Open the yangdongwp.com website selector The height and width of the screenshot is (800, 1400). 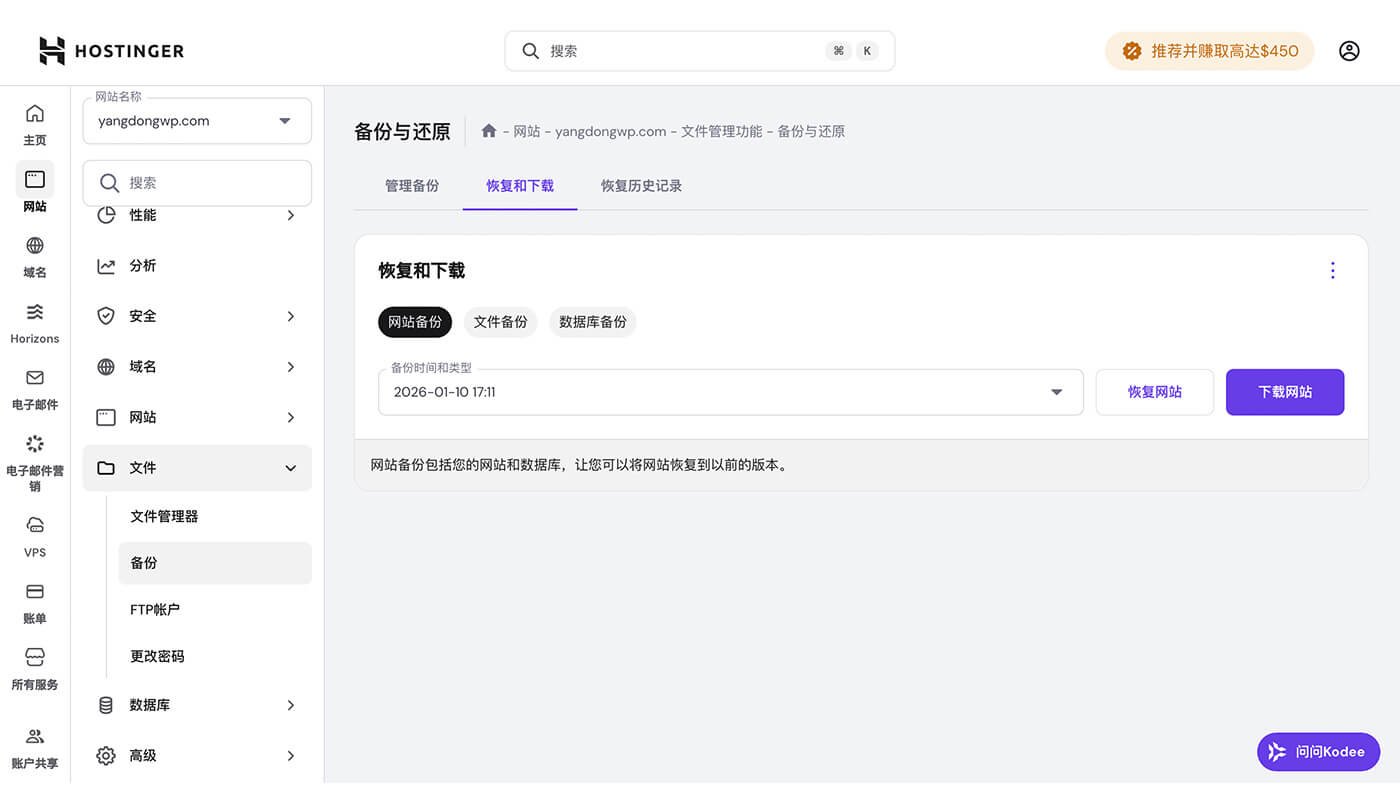(x=196, y=119)
